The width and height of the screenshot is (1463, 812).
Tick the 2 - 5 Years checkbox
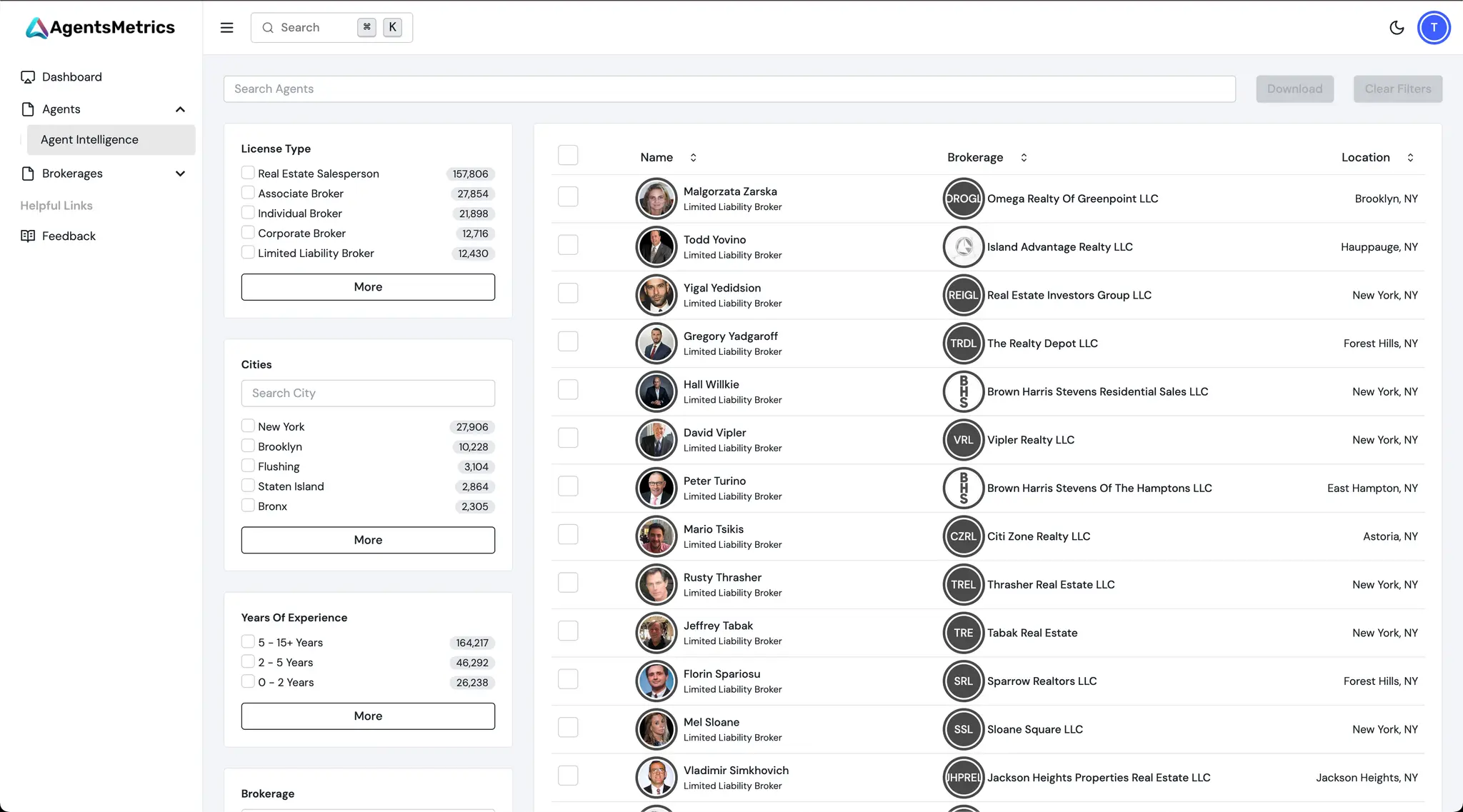click(248, 662)
